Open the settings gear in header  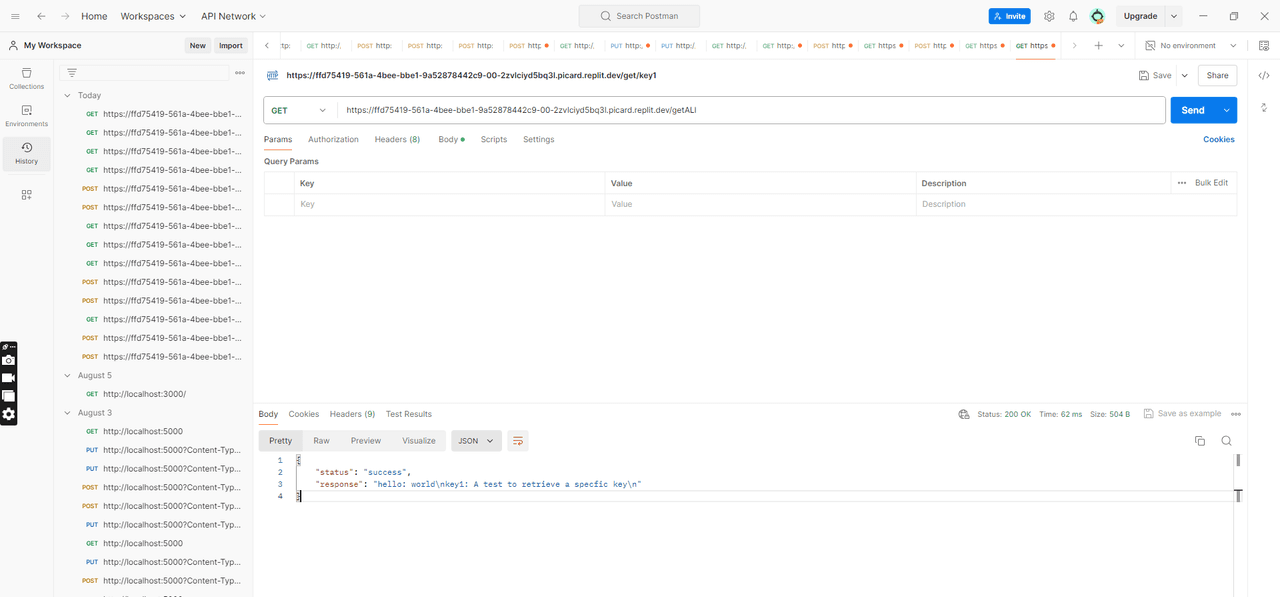(1049, 16)
